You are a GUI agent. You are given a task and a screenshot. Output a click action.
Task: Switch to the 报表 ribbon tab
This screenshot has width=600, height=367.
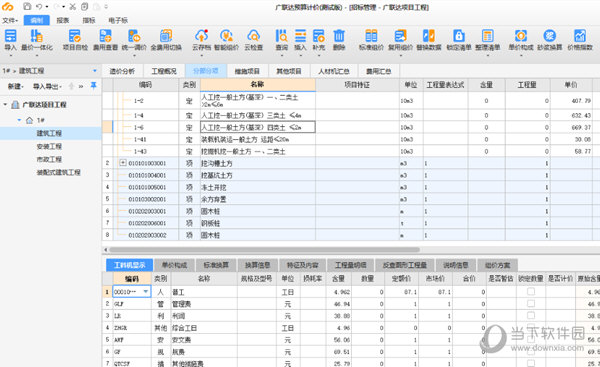pos(63,20)
